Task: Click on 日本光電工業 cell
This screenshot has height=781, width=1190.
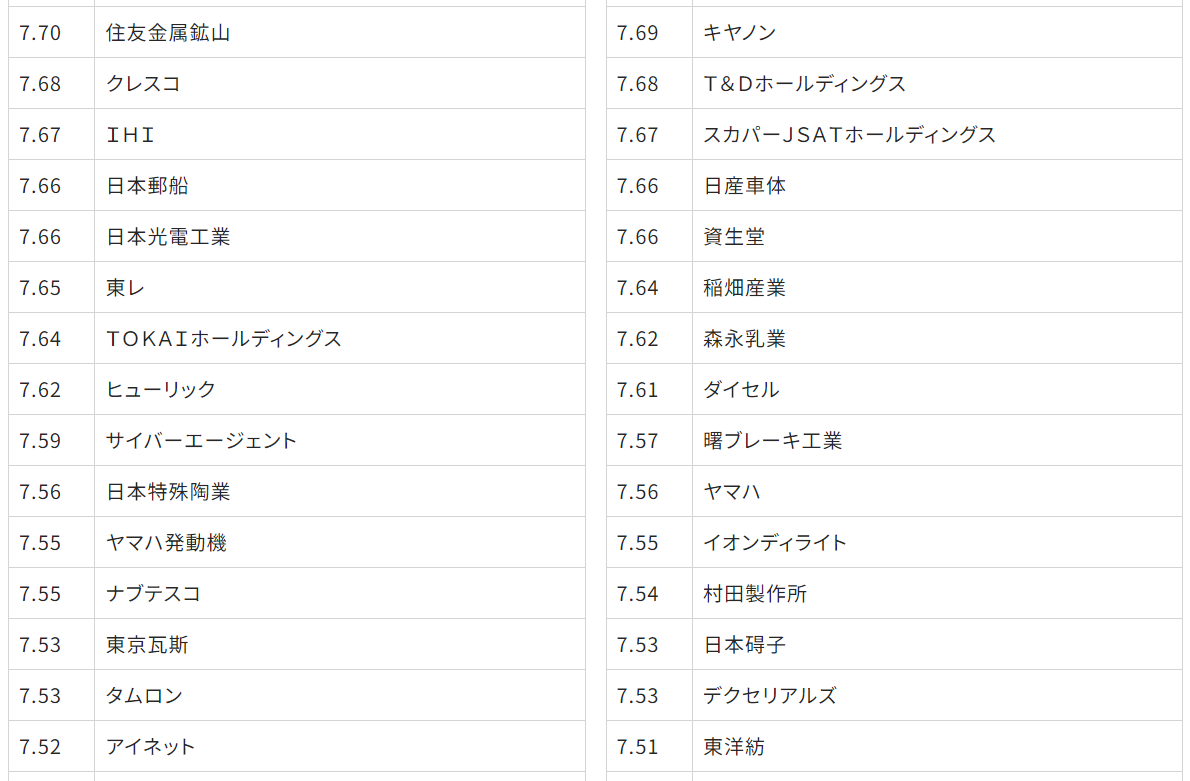Action: coord(168,237)
